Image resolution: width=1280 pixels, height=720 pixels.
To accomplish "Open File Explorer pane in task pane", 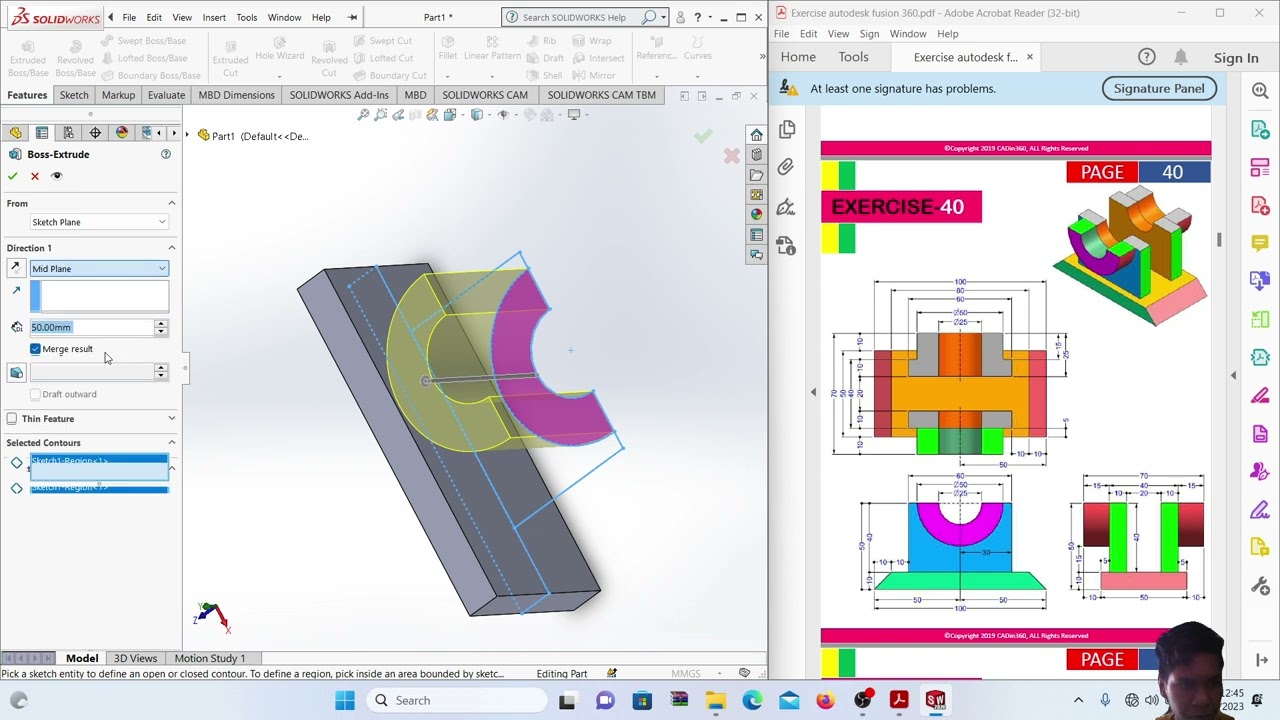I will point(757,175).
